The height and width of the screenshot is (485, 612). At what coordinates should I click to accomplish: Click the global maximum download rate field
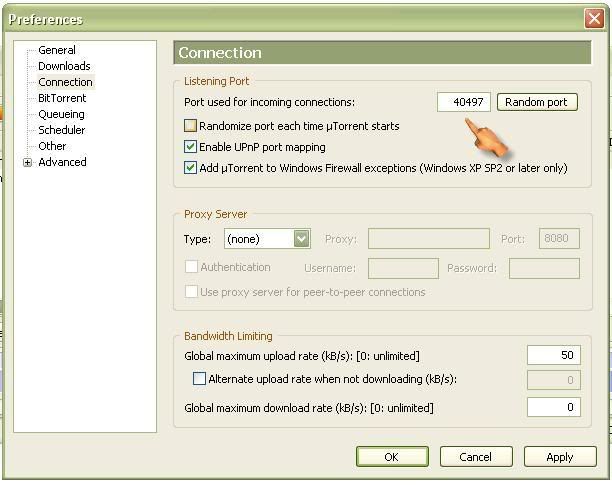[x=554, y=407]
